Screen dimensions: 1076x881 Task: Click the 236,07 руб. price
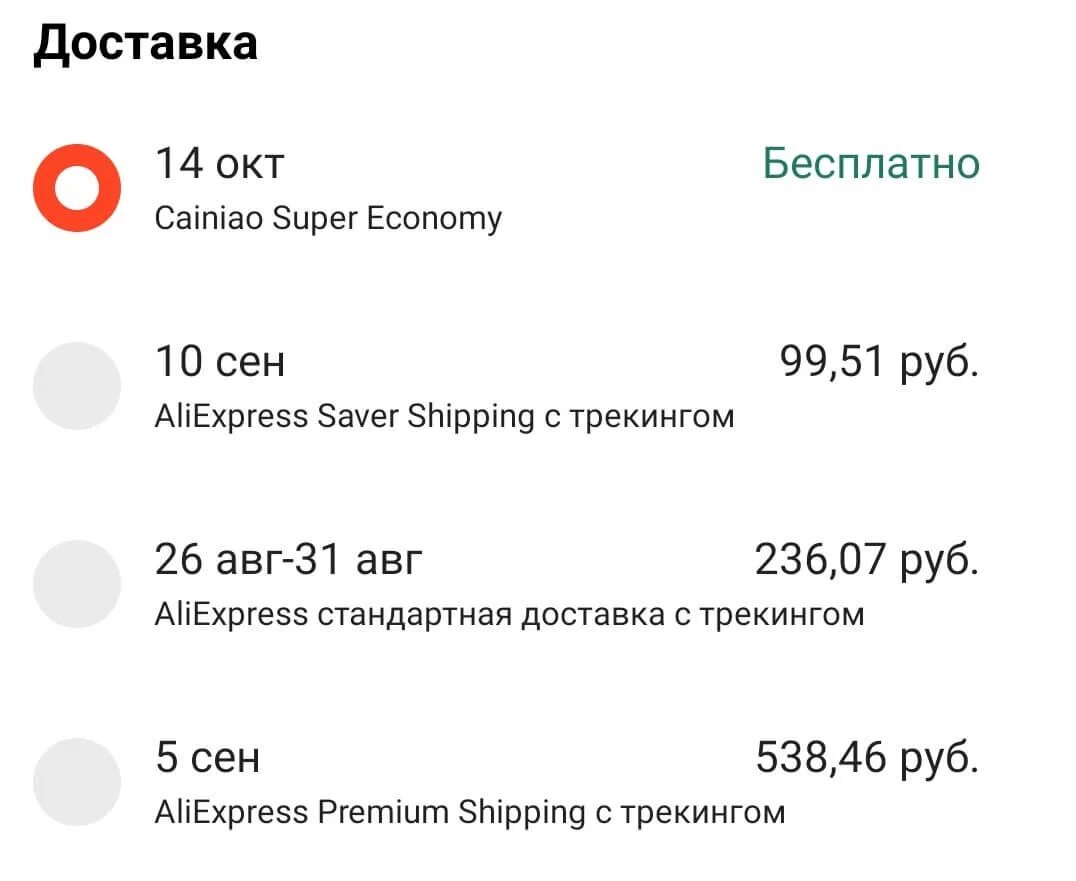(x=866, y=559)
